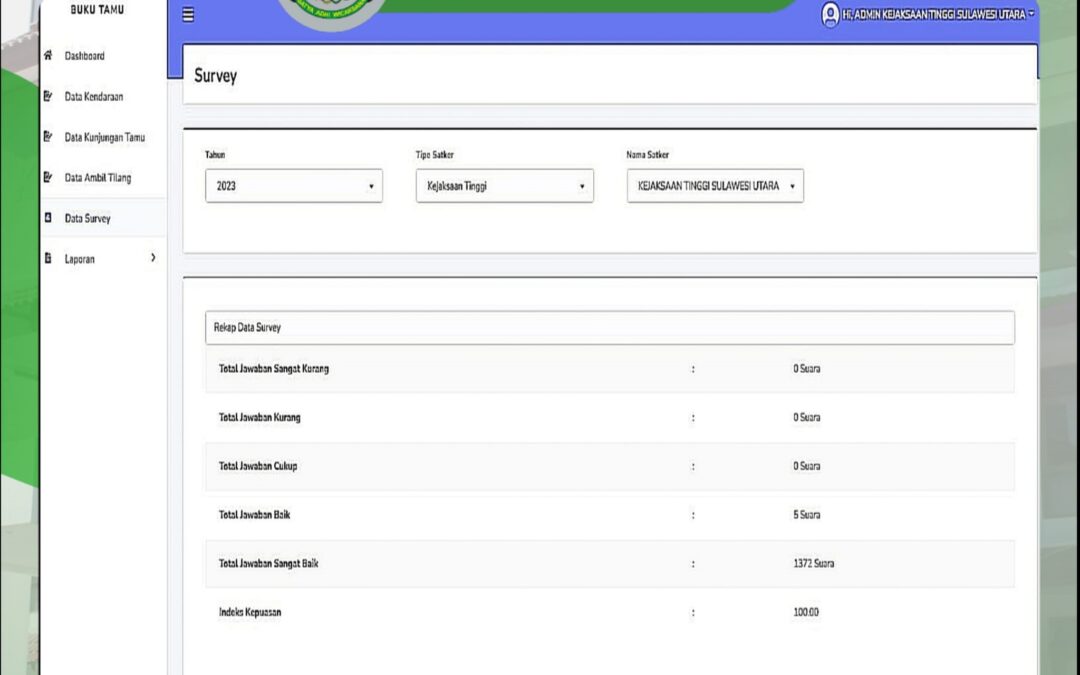Select the Total Jawaban Sangat Baik row
This screenshot has width=1080, height=675.
point(609,564)
